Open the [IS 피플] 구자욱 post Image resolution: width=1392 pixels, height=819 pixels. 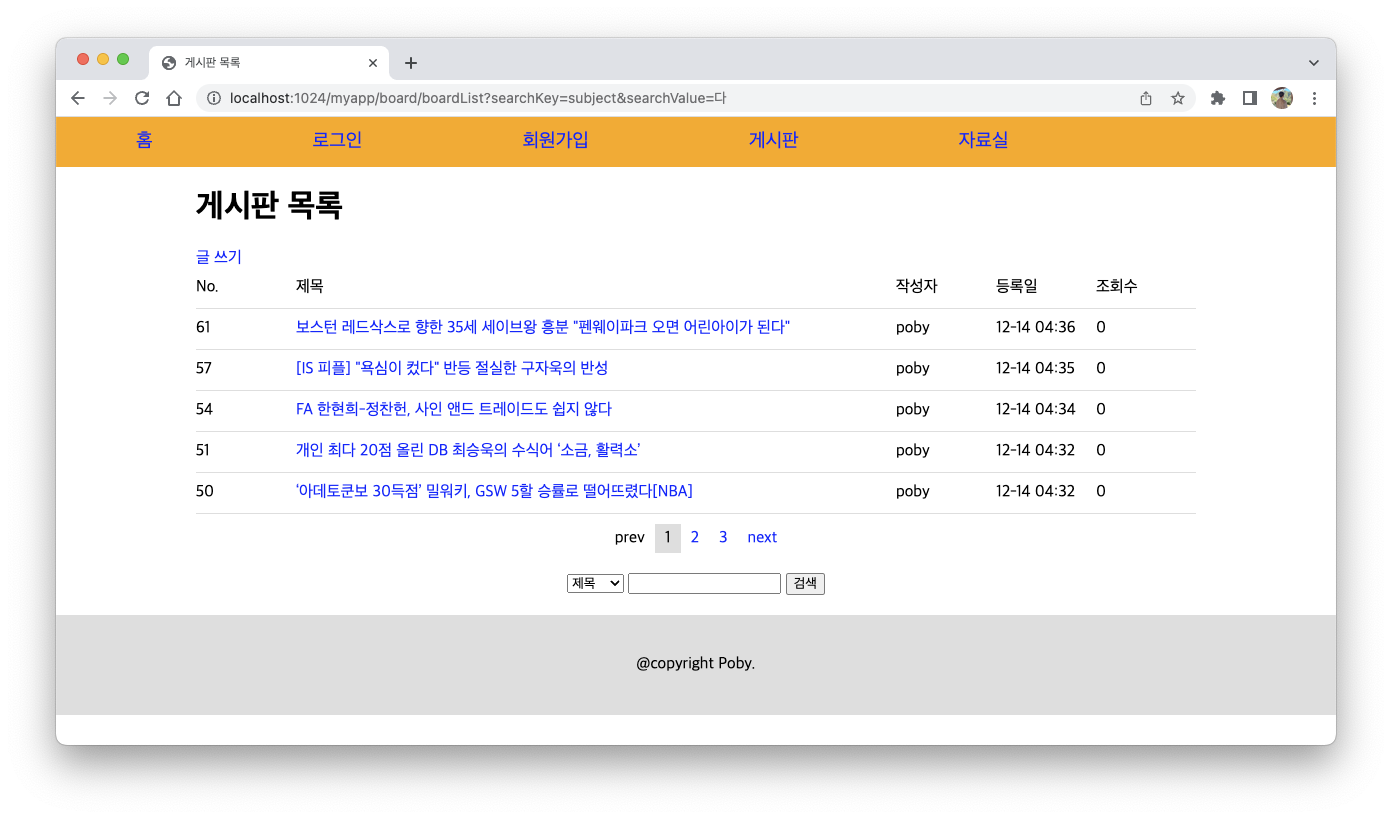pyautogui.click(x=452, y=368)
